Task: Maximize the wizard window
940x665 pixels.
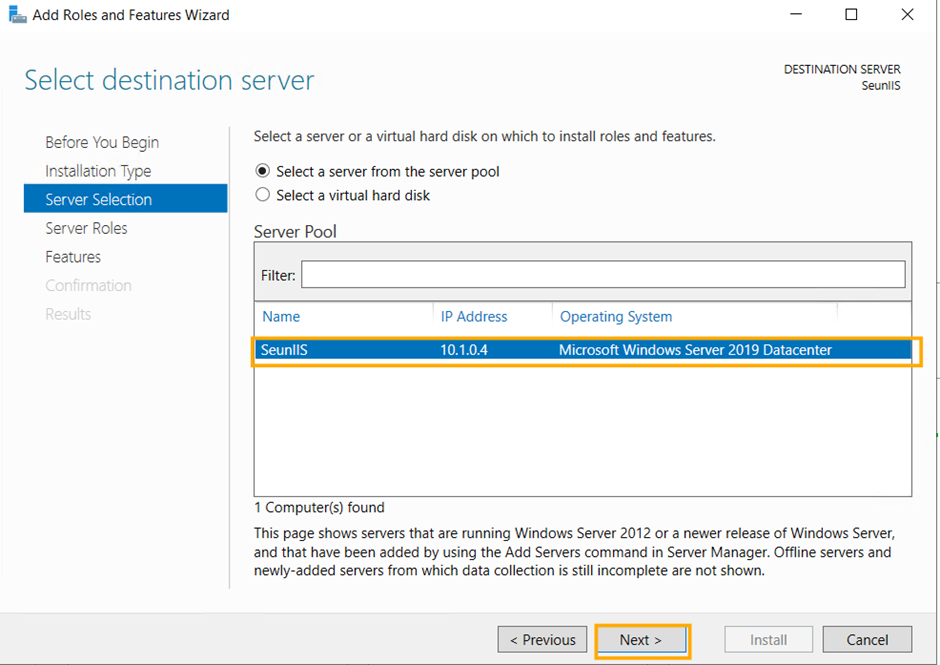Action: click(x=851, y=15)
